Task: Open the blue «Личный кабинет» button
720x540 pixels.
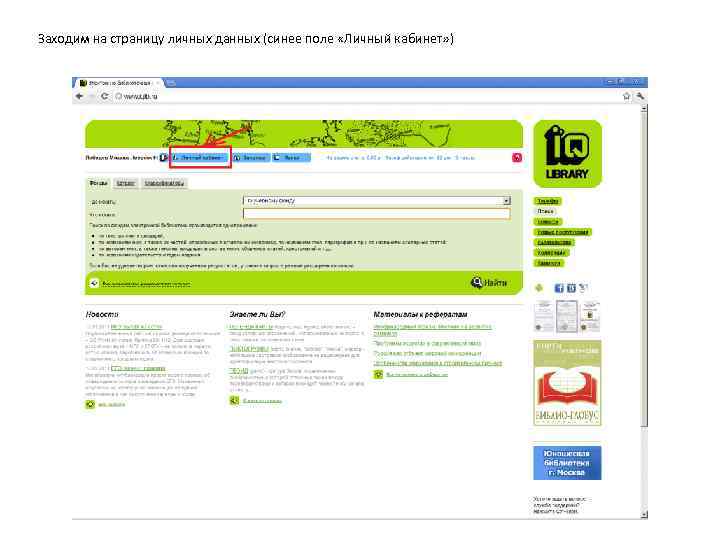Action: coord(200,158)
